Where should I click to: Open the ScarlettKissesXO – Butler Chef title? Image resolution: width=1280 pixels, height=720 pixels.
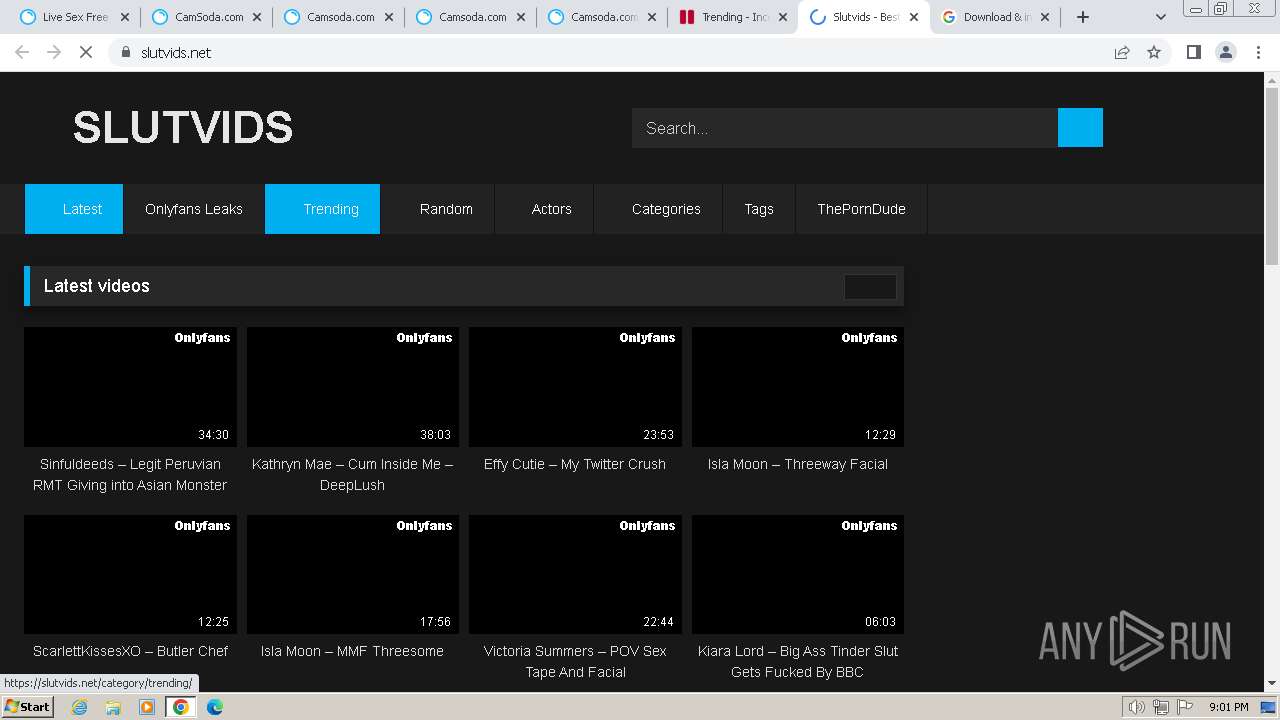pyautogui.click(x=130, y=651)
